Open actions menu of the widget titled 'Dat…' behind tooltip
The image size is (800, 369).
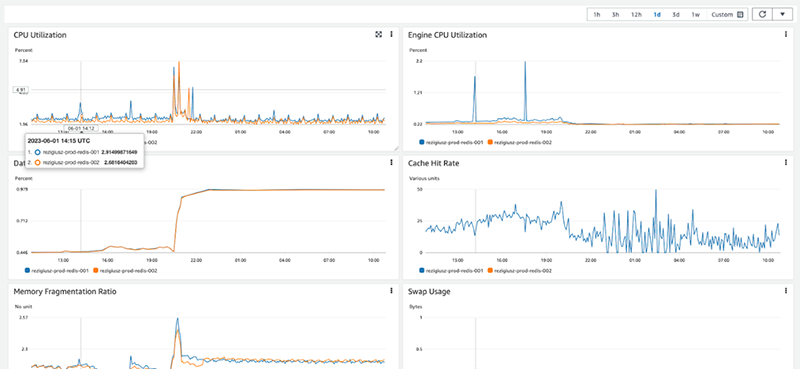tap(391, 162)
